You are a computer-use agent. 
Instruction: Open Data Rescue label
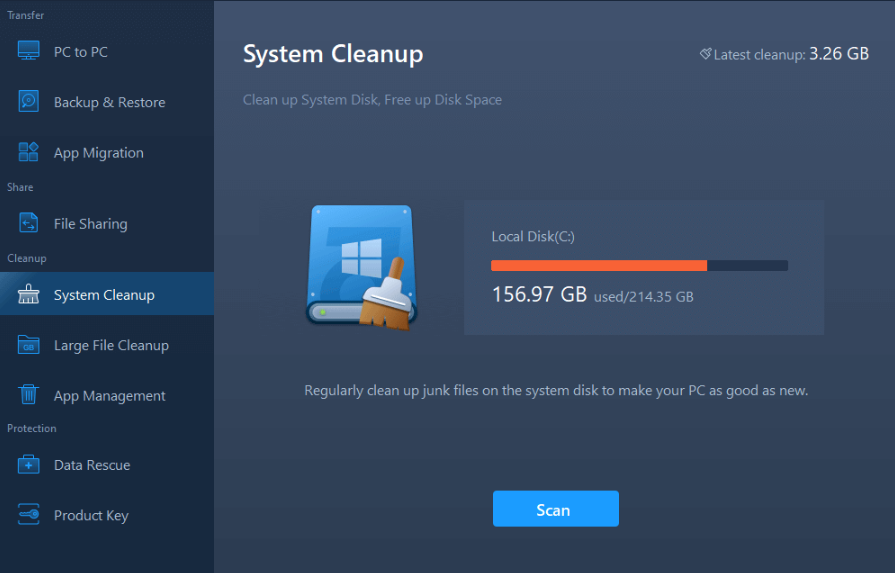pyautogui.click(x=92, y=465)
